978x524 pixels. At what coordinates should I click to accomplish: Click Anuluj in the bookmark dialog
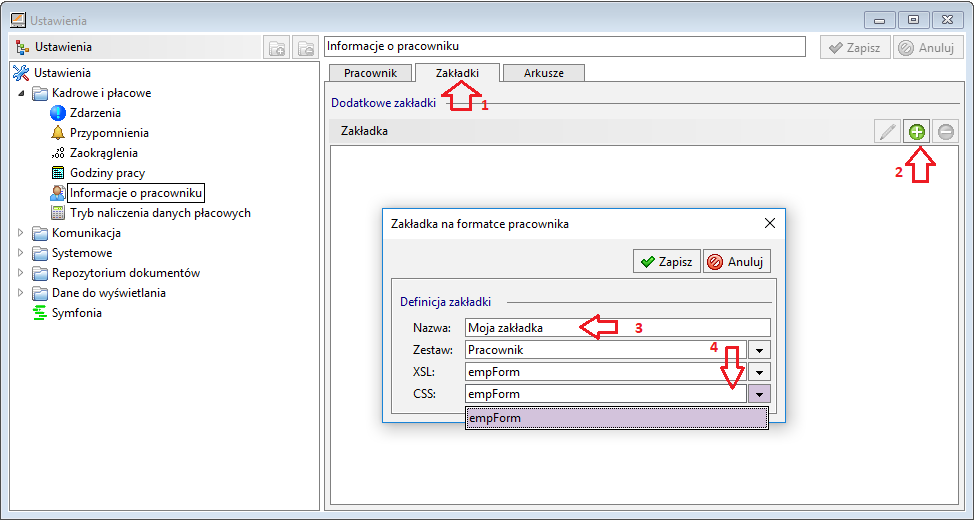[737, 261]
